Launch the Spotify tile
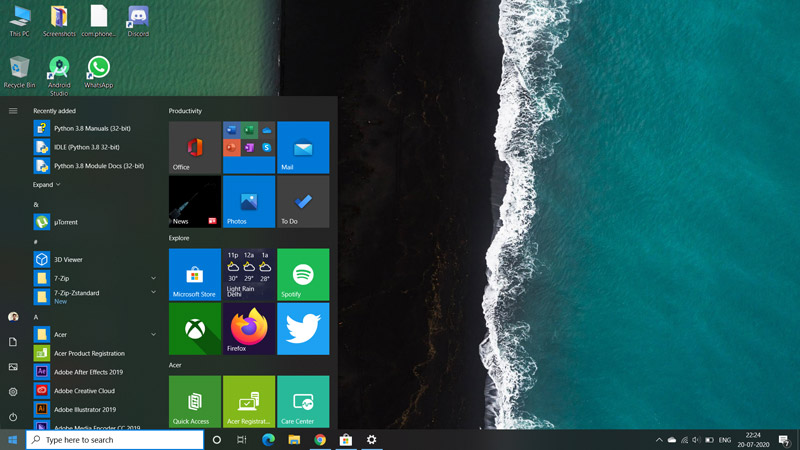This screenshot has height=450, width=800. point(303,274)
